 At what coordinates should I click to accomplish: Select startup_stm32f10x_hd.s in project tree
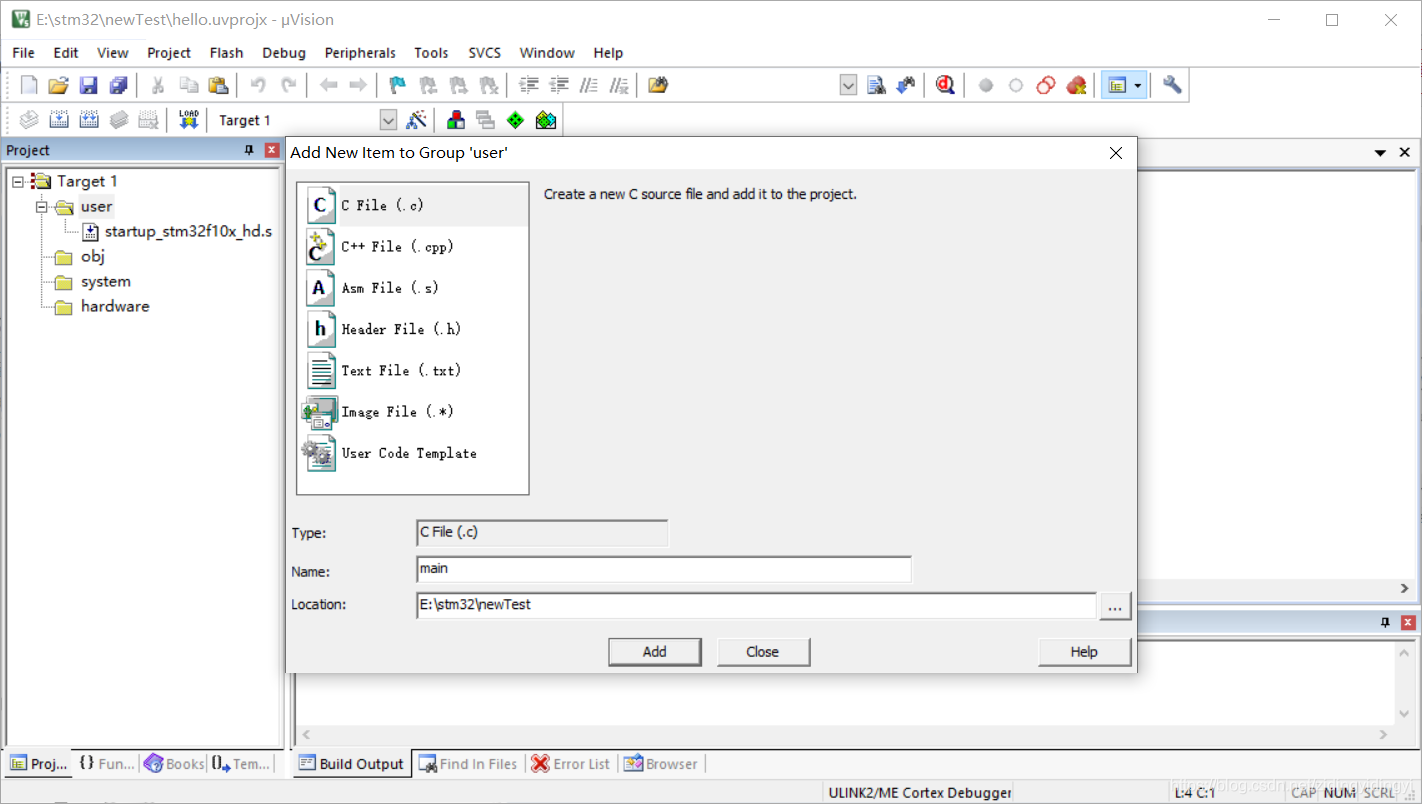coord(188,232)
